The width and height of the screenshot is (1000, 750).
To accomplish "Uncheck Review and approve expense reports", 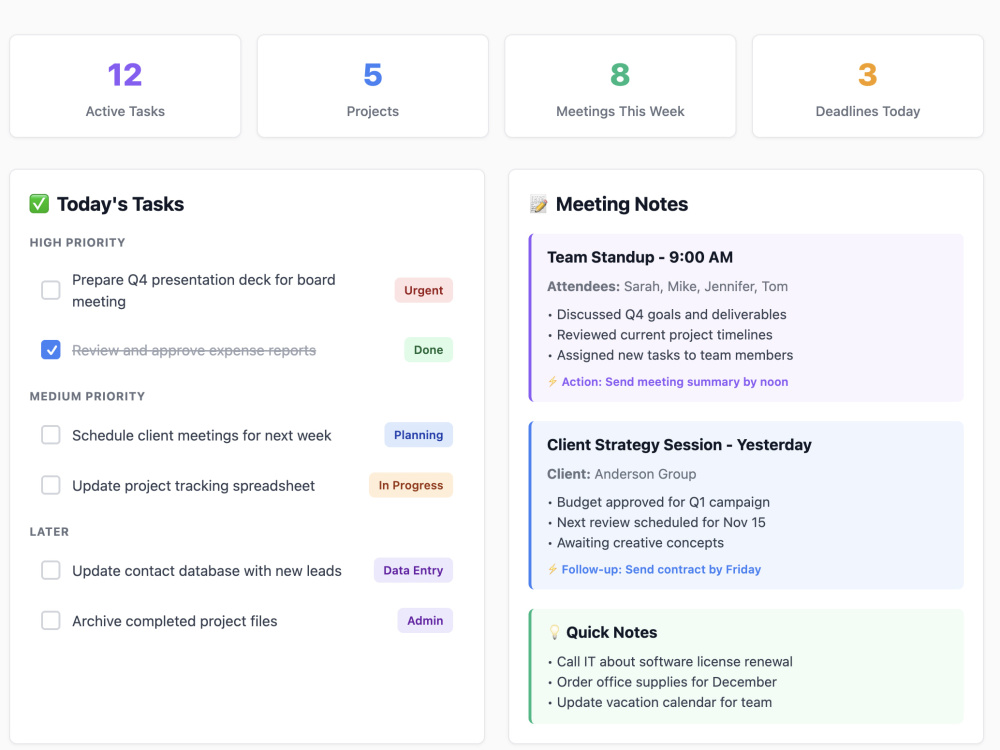I will tap(51, 349).
